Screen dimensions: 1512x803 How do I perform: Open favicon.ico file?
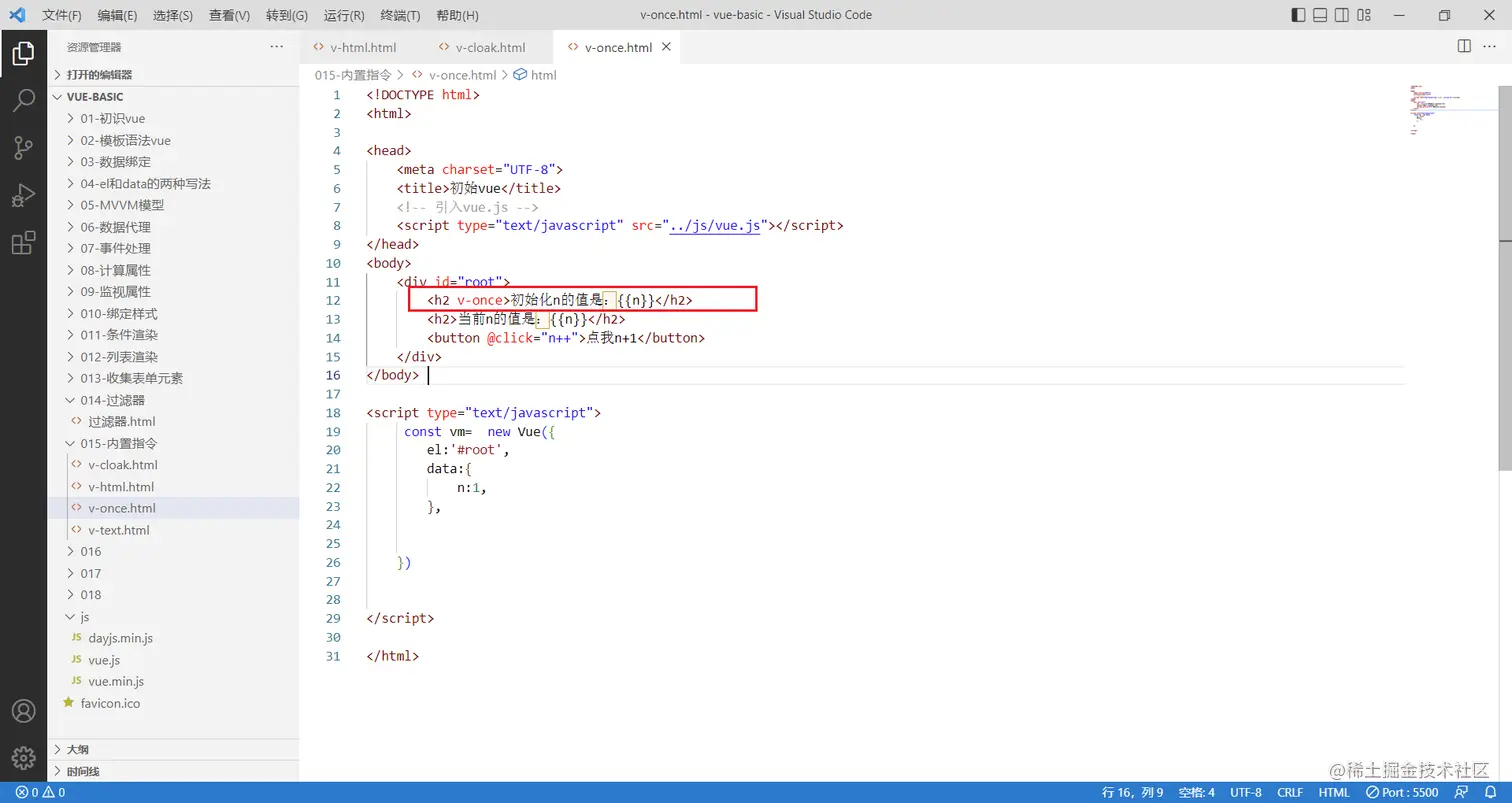174,703
